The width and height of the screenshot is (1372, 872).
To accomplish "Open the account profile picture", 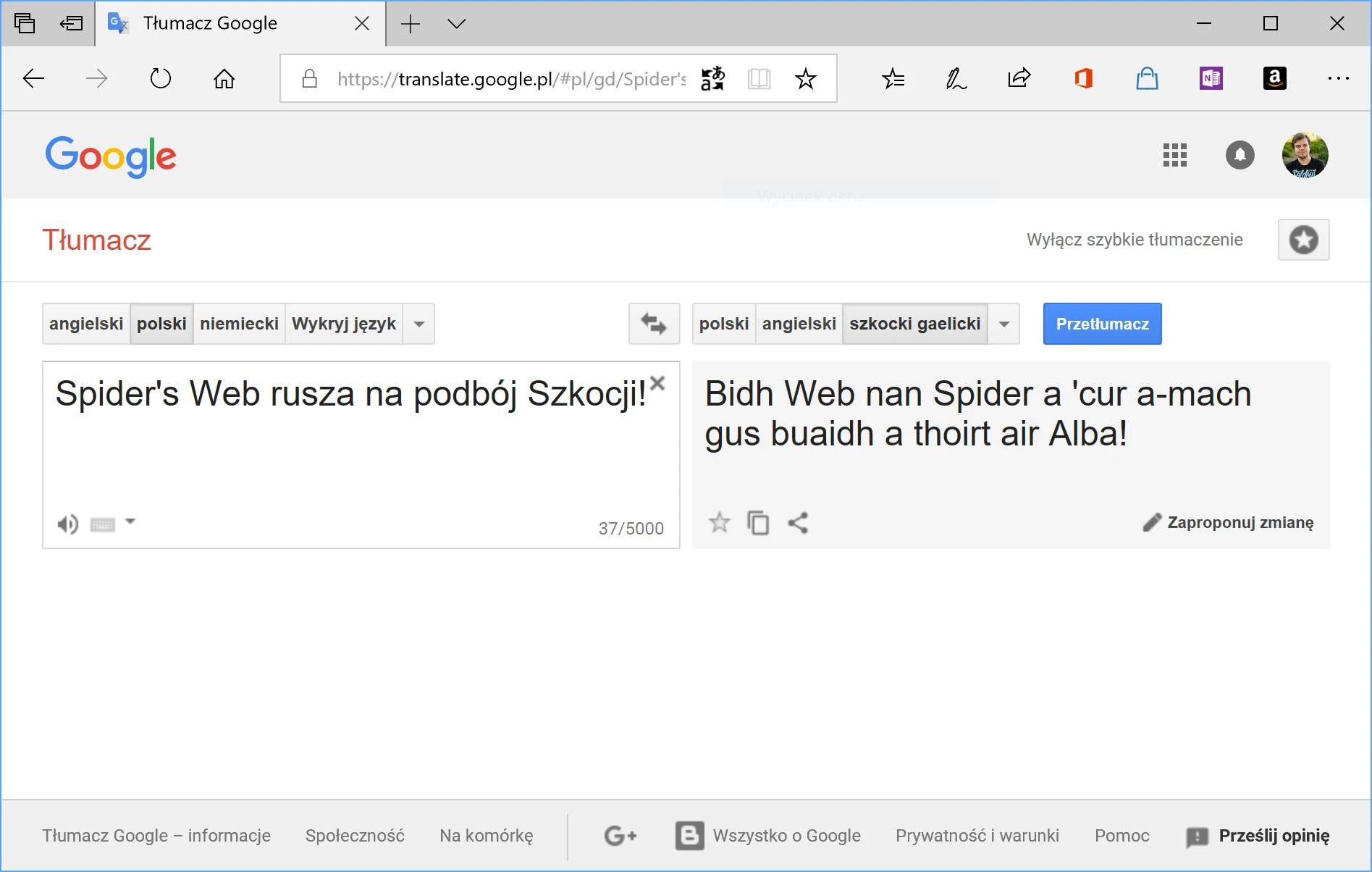I will pyautogui.click(x=1305, y=155).
